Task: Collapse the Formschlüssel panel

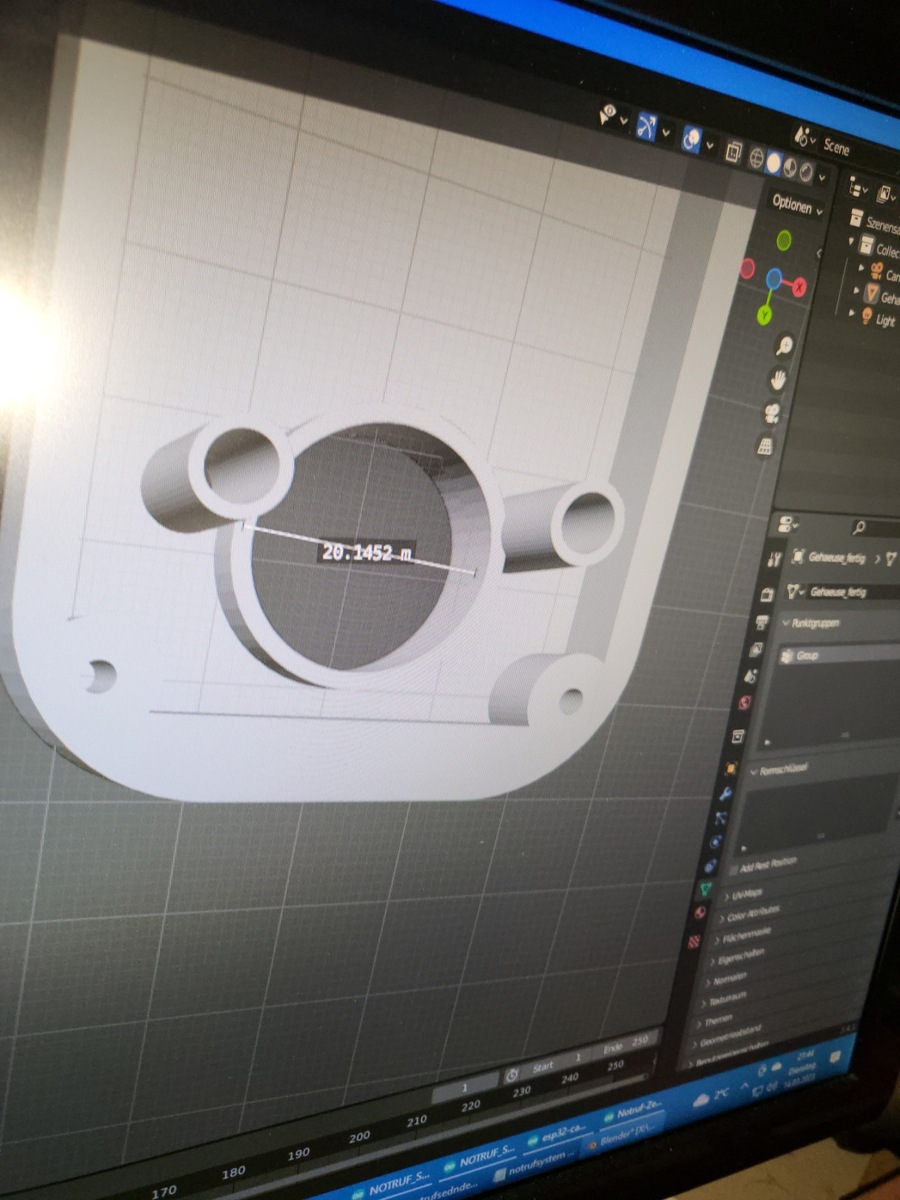Action: tap(755, 772)
